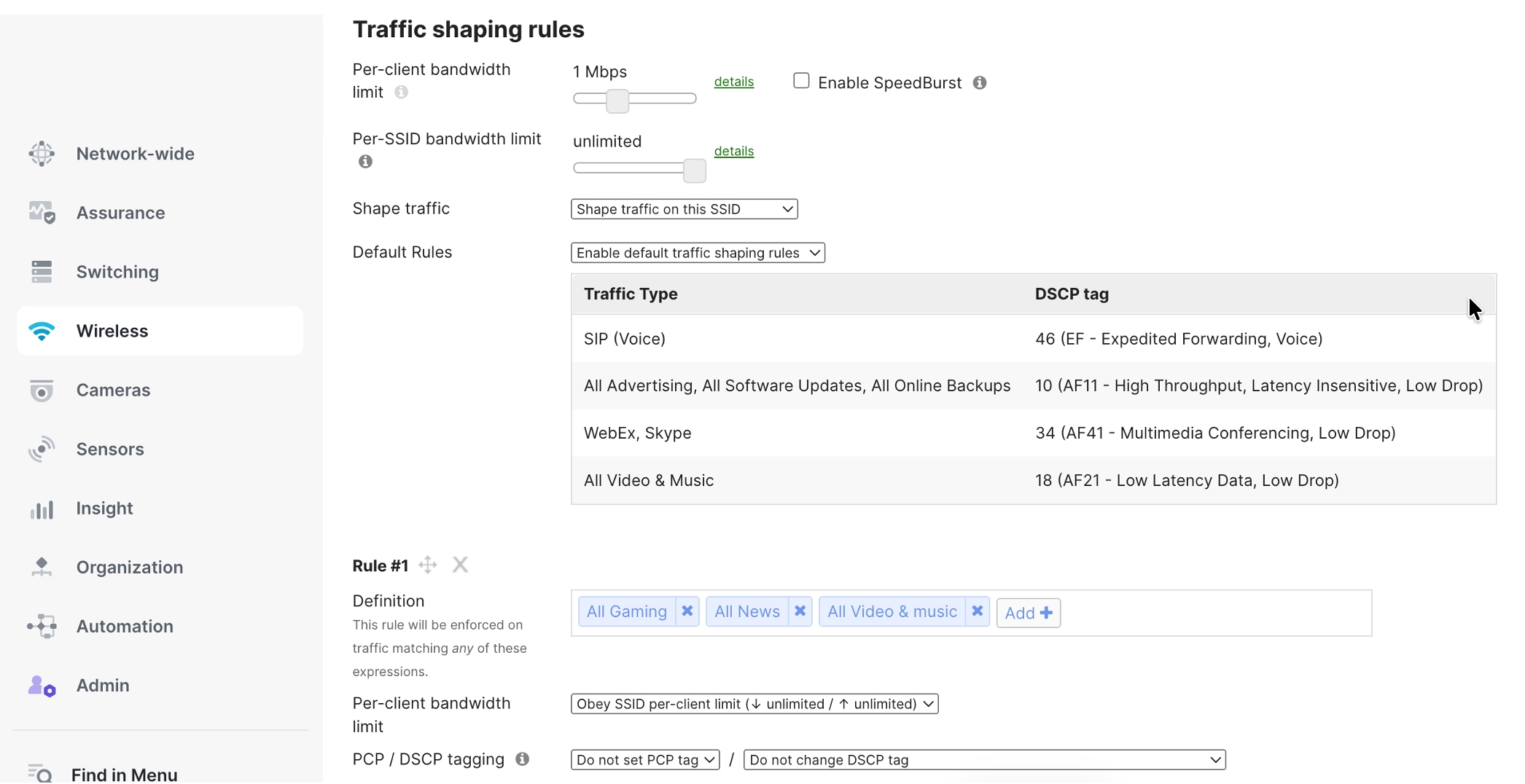Click the Network-wide globe icon
Screen dimensions: 1525x784
42,154
